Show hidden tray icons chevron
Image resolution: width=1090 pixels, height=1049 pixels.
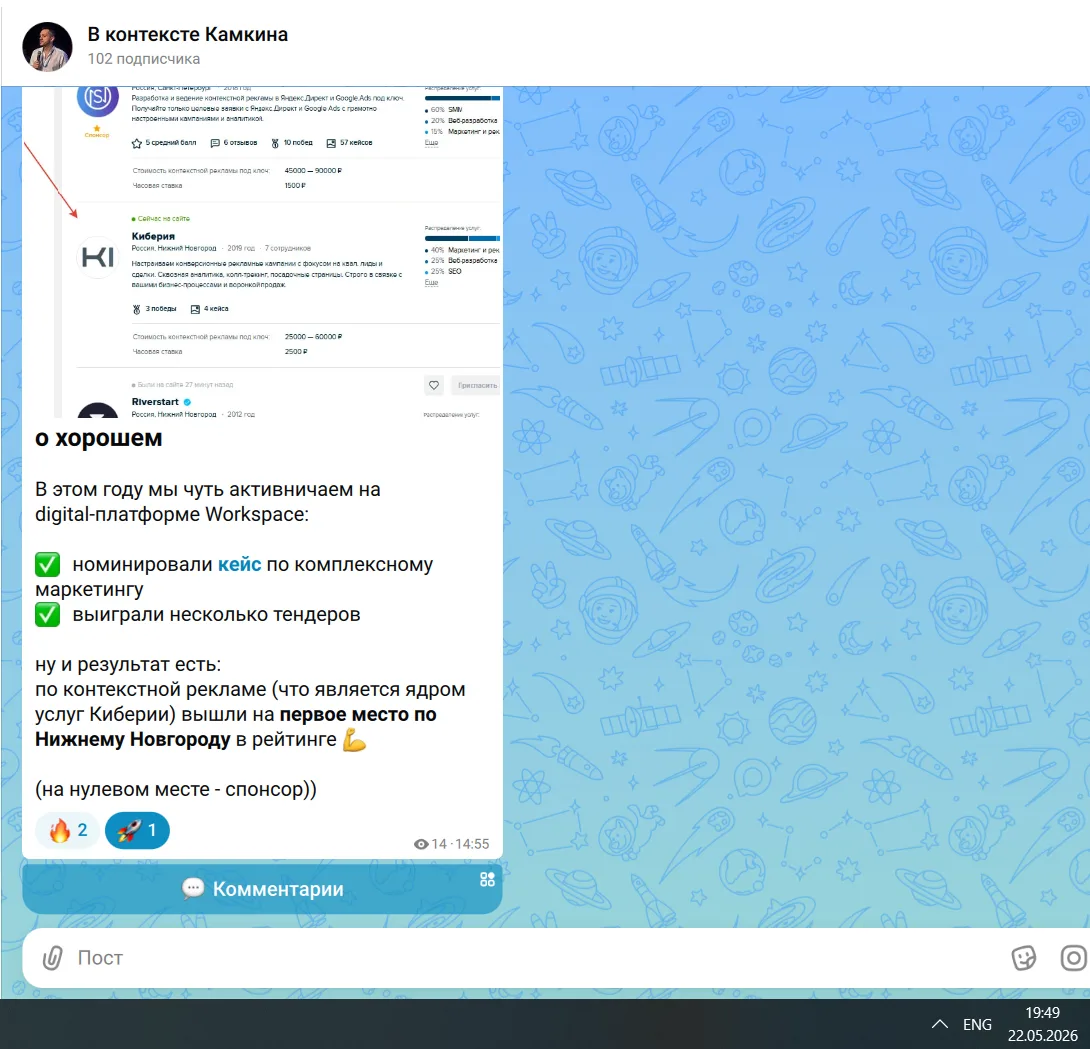939,1024
